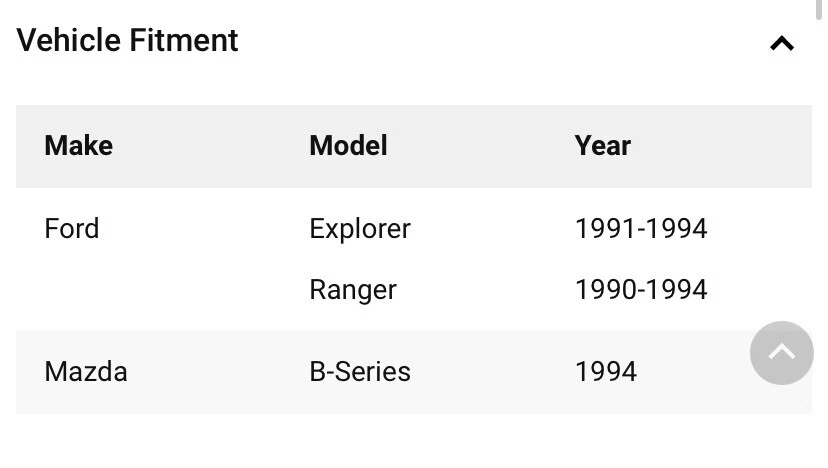Select the Year column header

point(602,146)
